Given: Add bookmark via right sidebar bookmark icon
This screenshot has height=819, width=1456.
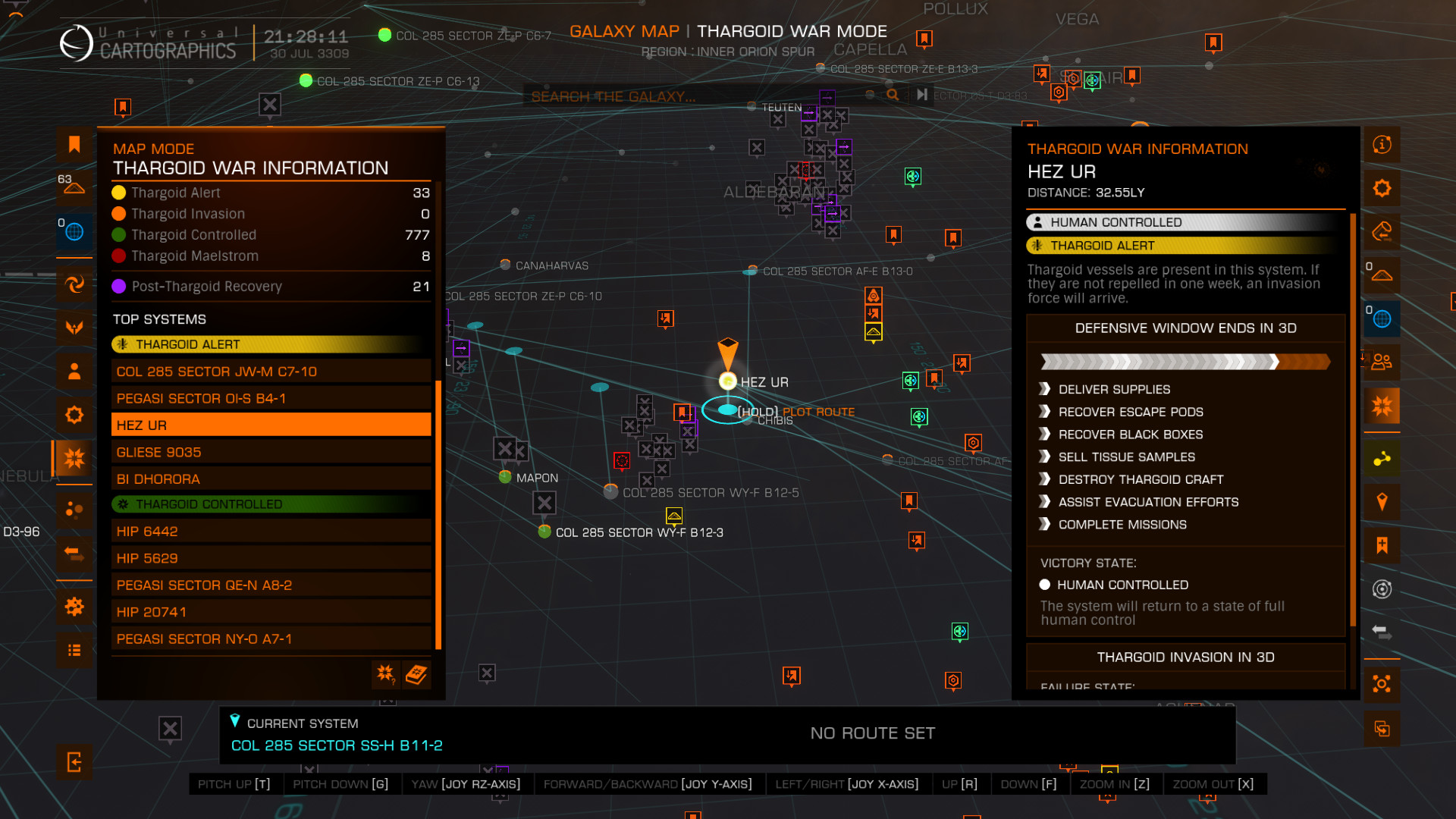Looking at the screenshot, I should pyautogui.click(x=1382, y=546).
